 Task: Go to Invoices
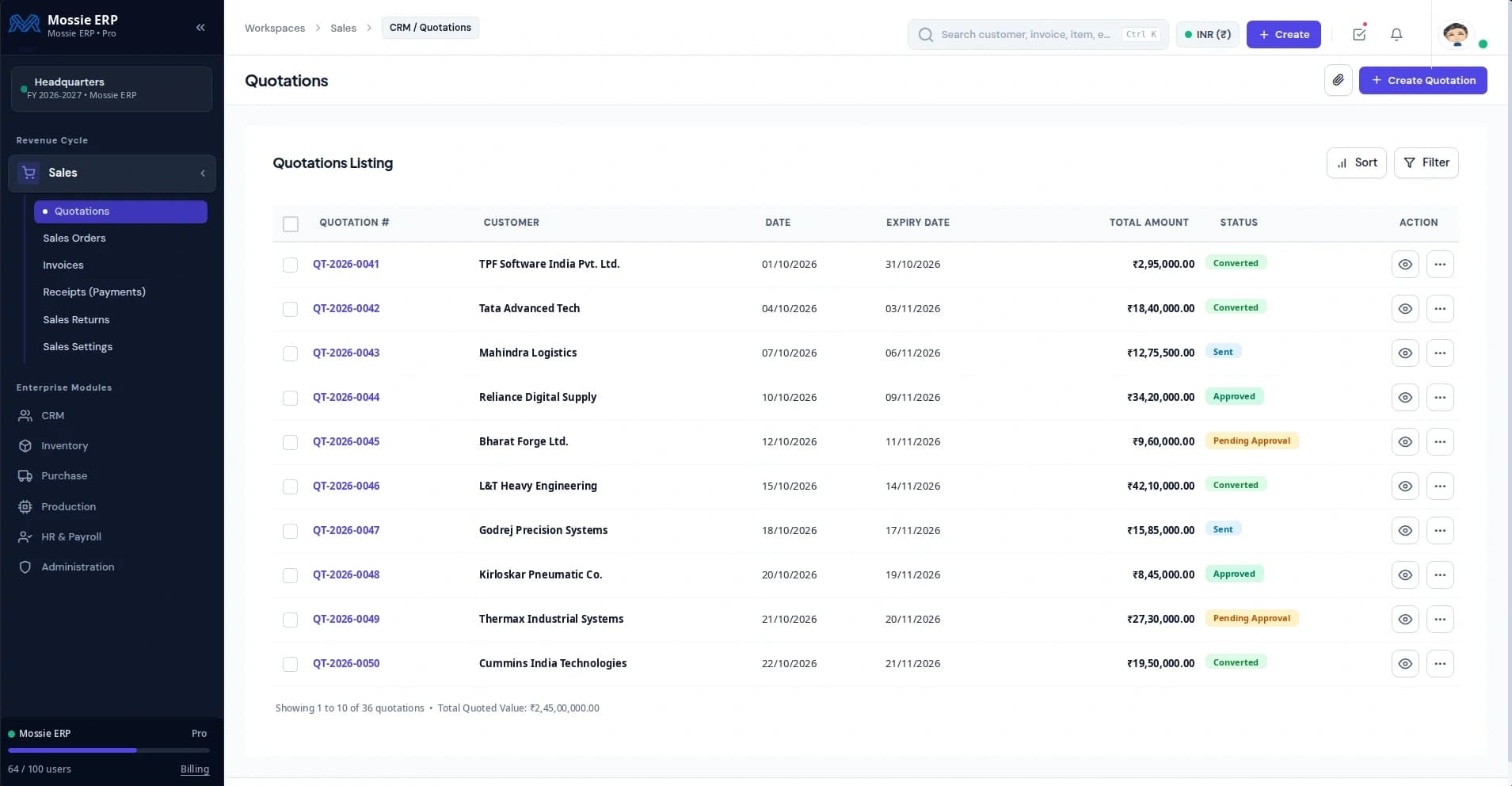point(63,265)
